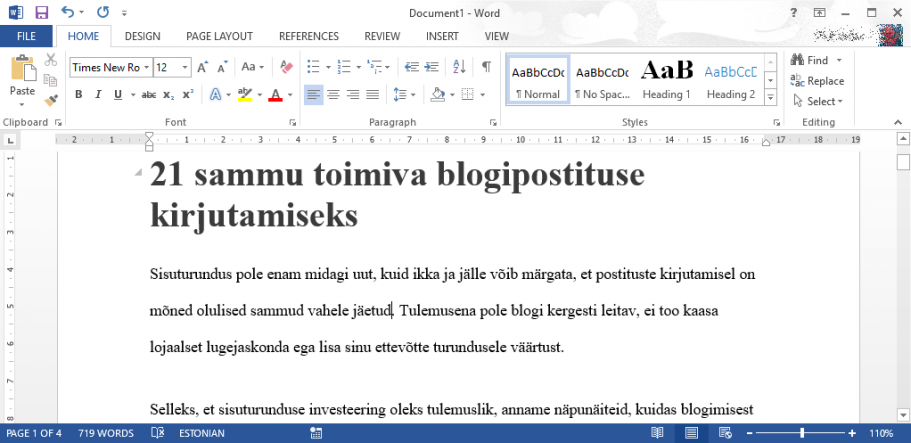Open Line Spacing dropdown

point(404,95)
